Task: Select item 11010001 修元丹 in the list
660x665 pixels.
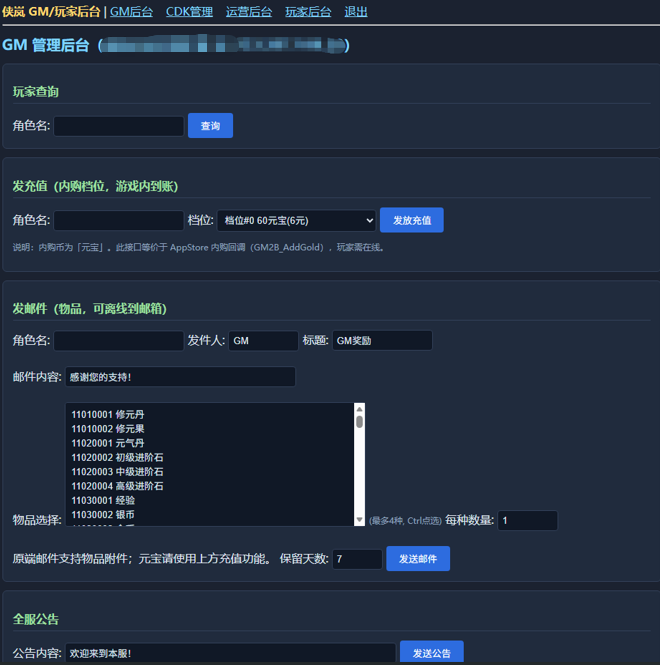Action: coord(210,414)
